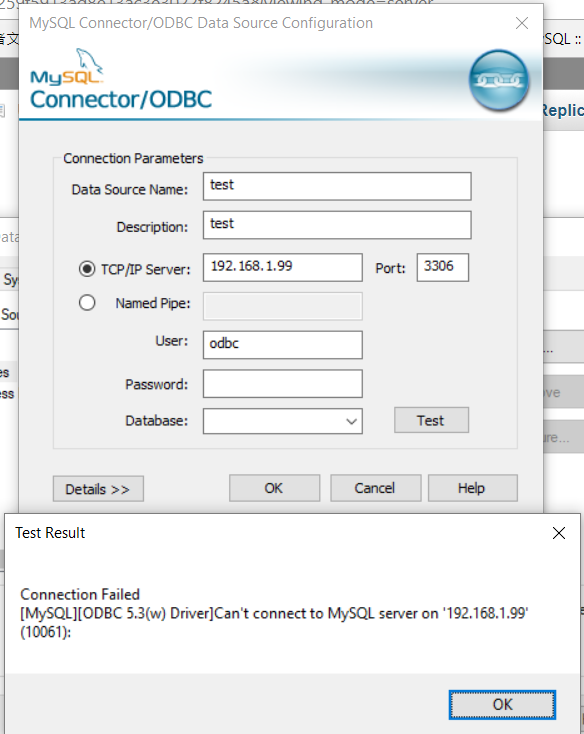The width and height of the screenshot is (584, 734).
Task: Select the TCP/IP Server radio button
Action: [x=87, y=269]
